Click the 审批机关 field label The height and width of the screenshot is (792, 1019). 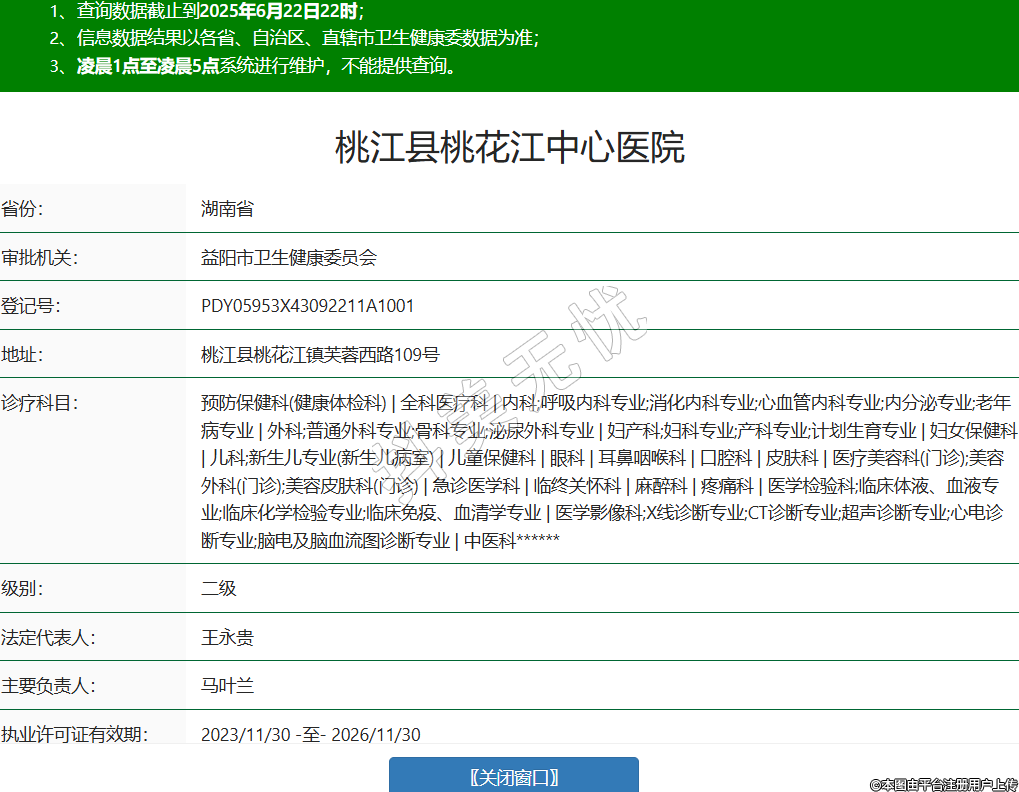click(x=39, y=258)
